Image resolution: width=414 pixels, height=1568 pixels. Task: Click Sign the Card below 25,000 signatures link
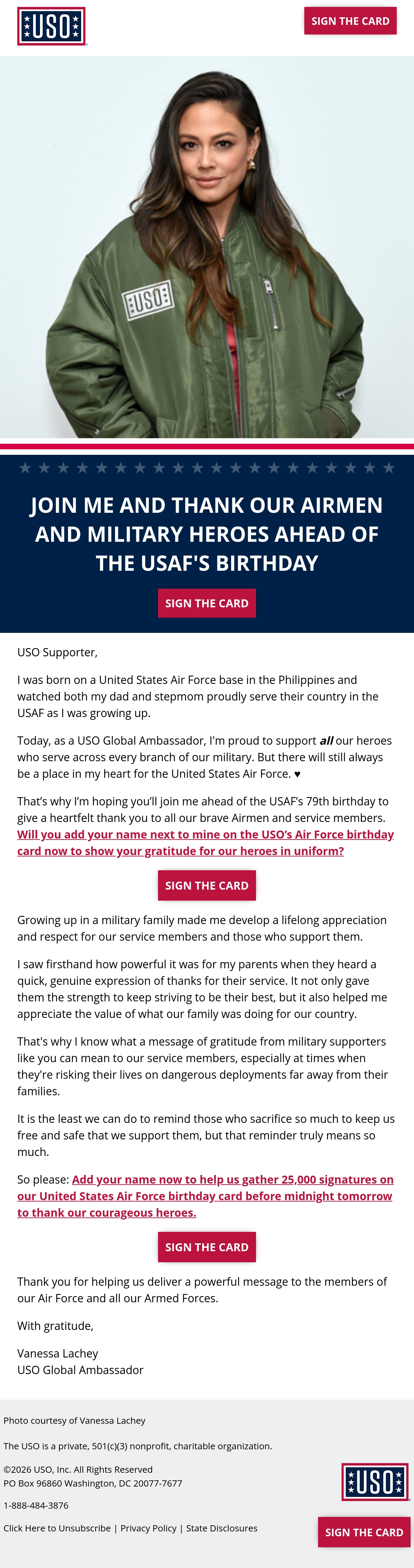pos(207,1247)
